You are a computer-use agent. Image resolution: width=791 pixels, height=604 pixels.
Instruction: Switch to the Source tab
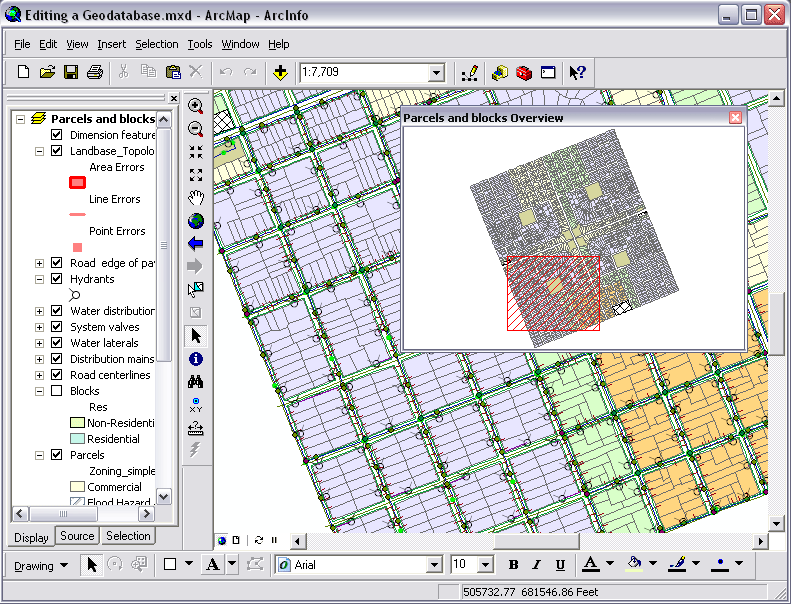[77, 536]
